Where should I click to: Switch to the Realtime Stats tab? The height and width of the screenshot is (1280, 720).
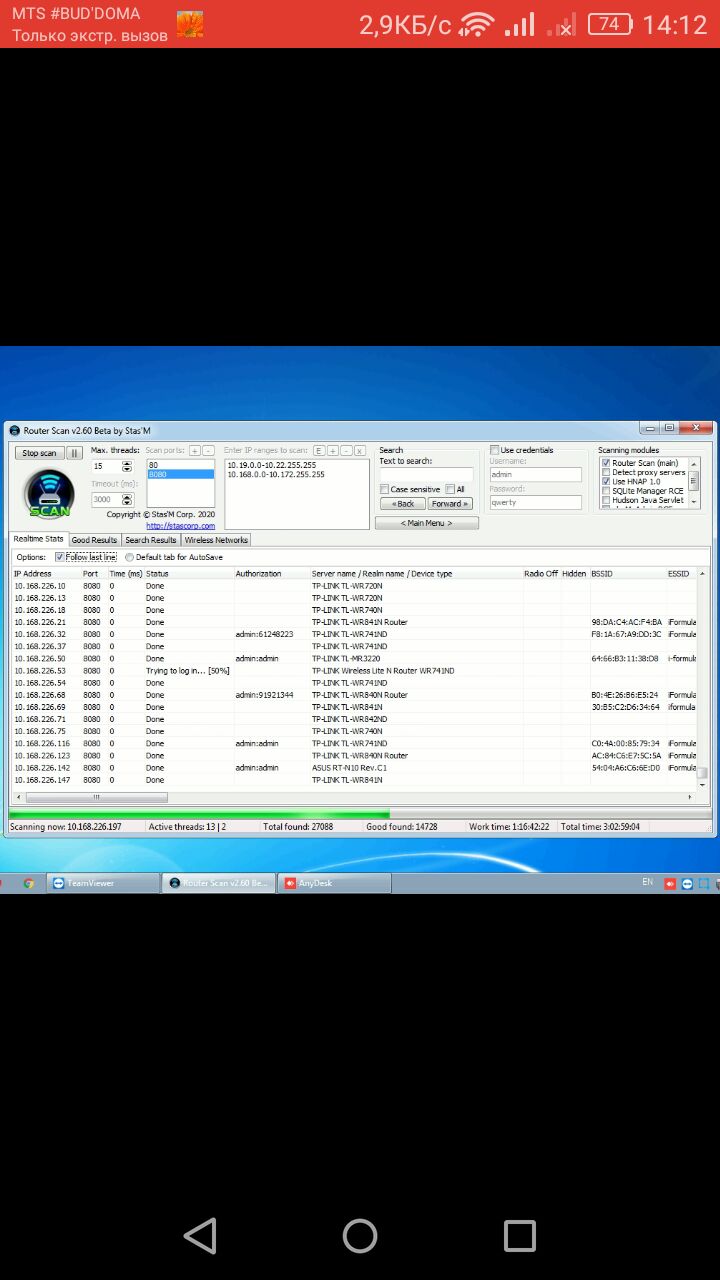[x=38, y=539]
